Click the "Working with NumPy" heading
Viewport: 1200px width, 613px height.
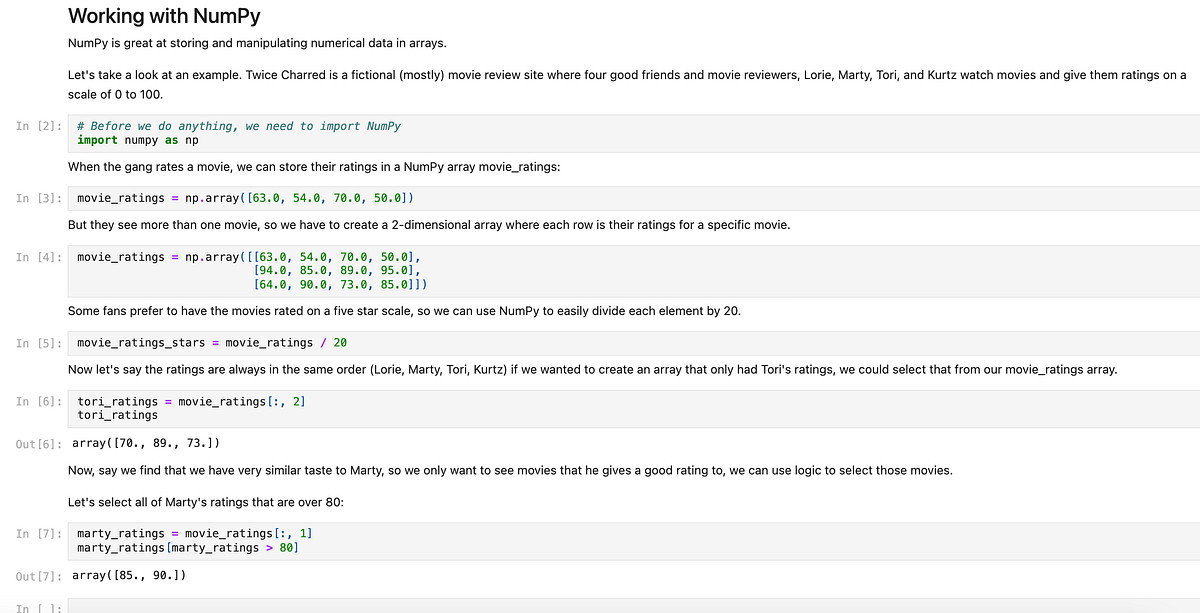point(163,16)
